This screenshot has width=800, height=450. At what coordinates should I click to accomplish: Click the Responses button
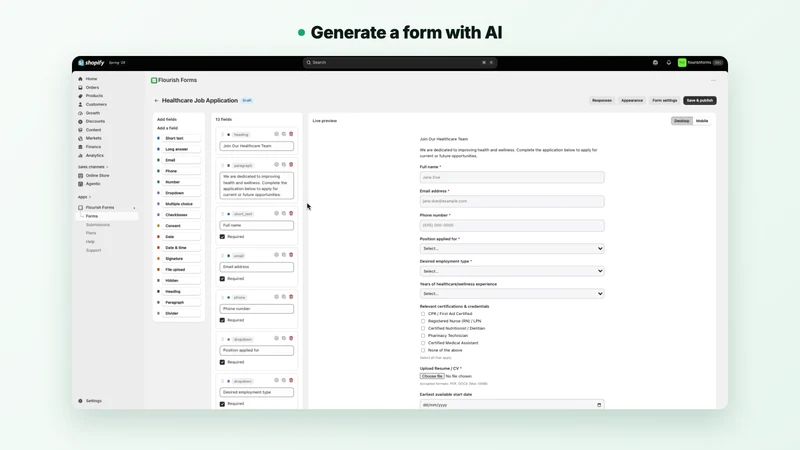coord(602,101)
